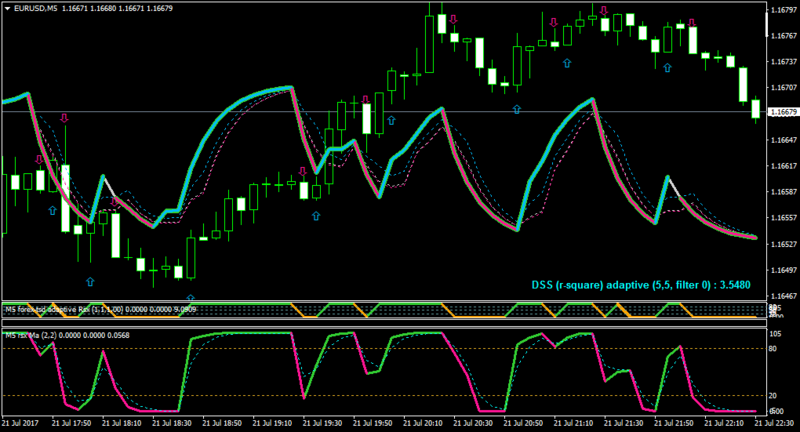Click the 1.16737 price axis label
The image size is (800, 432).
click(x=784, y=61)
